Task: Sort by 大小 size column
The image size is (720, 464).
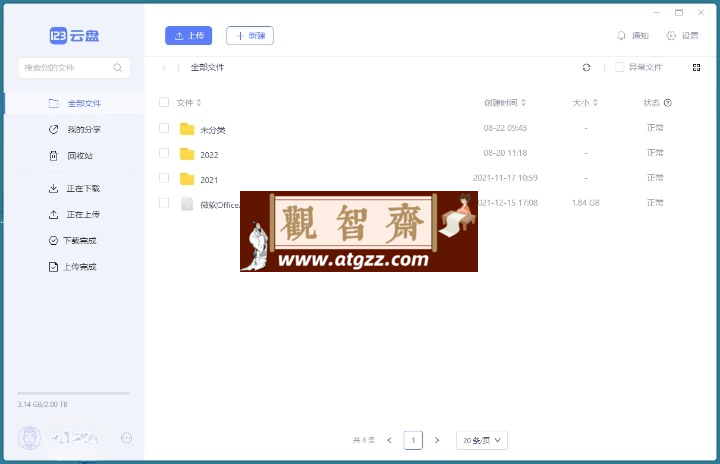Action: pos(585,102)
